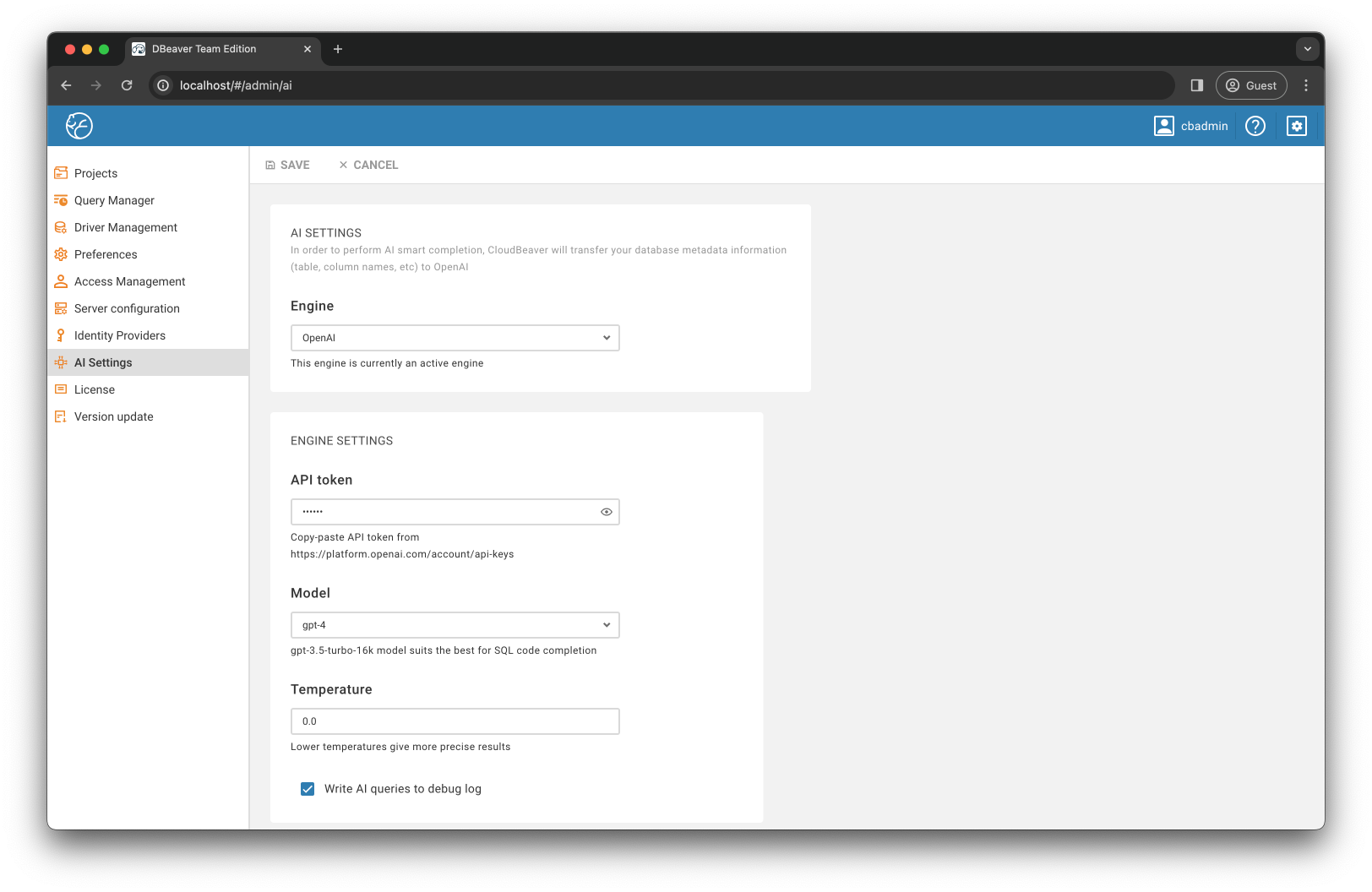Click the Projects sidebar icon
Screen dimensions: 1372x892
61,173
